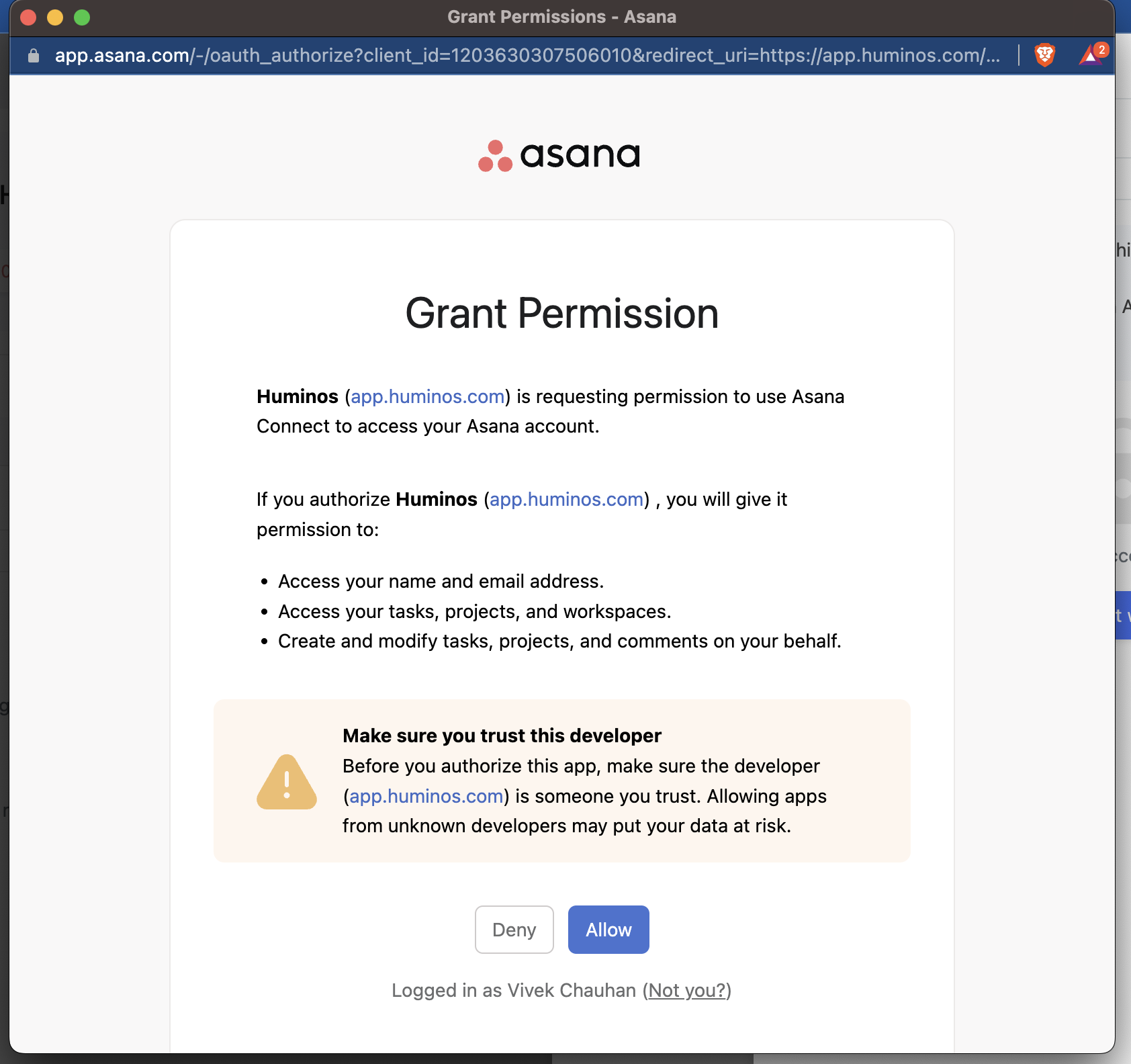Open app.huminos.com link in trust warning box

pyautogui.click(x=426, y=797)
